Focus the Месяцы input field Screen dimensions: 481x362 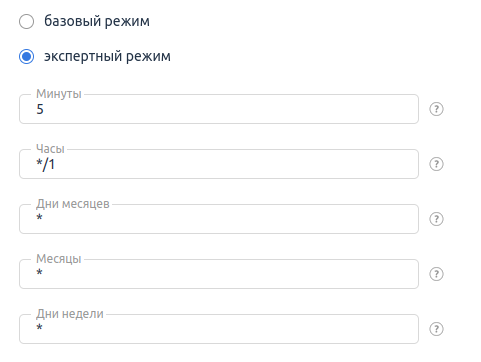(219, 274)
